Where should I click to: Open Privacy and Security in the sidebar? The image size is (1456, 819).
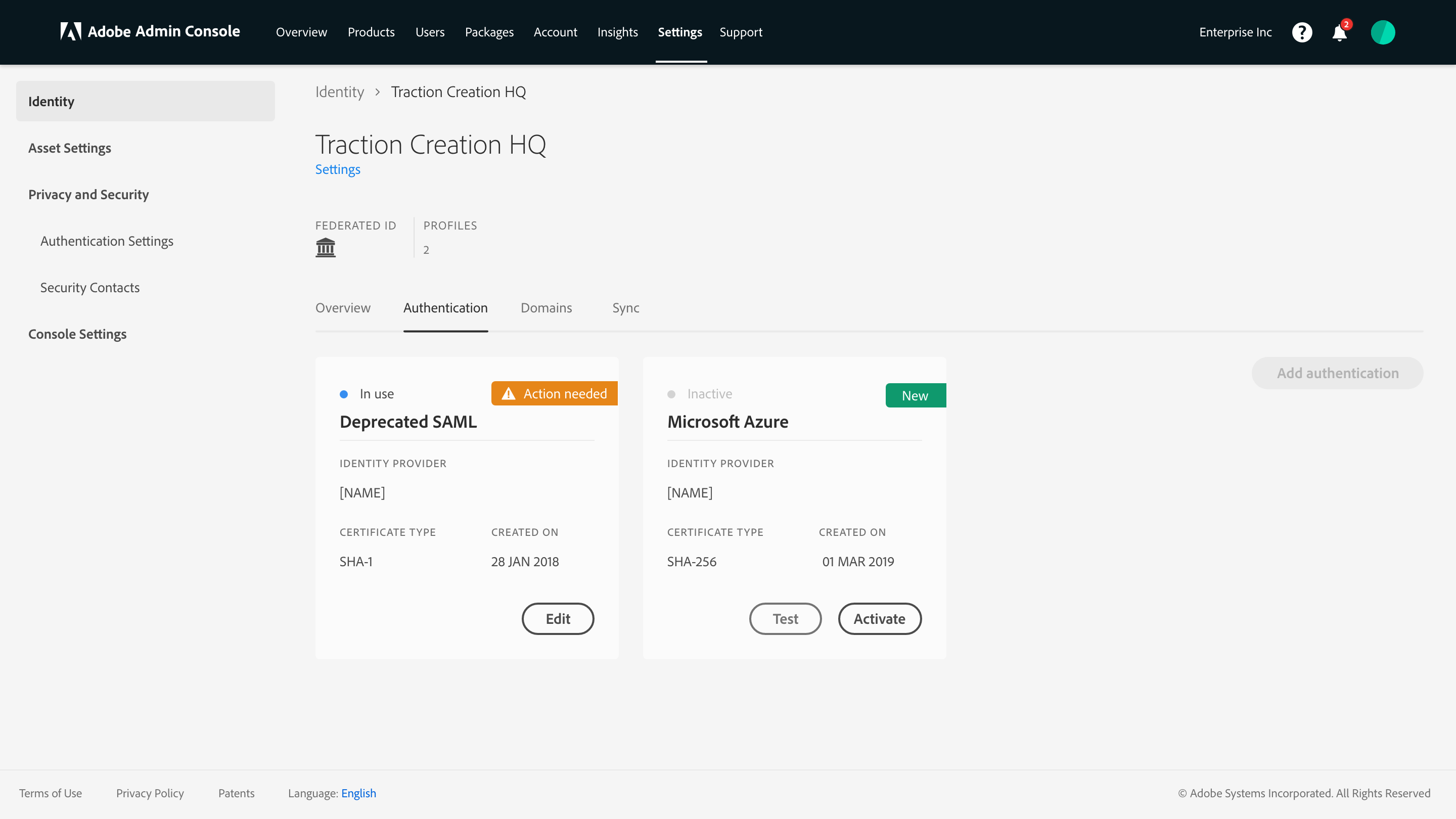[89, 194]
